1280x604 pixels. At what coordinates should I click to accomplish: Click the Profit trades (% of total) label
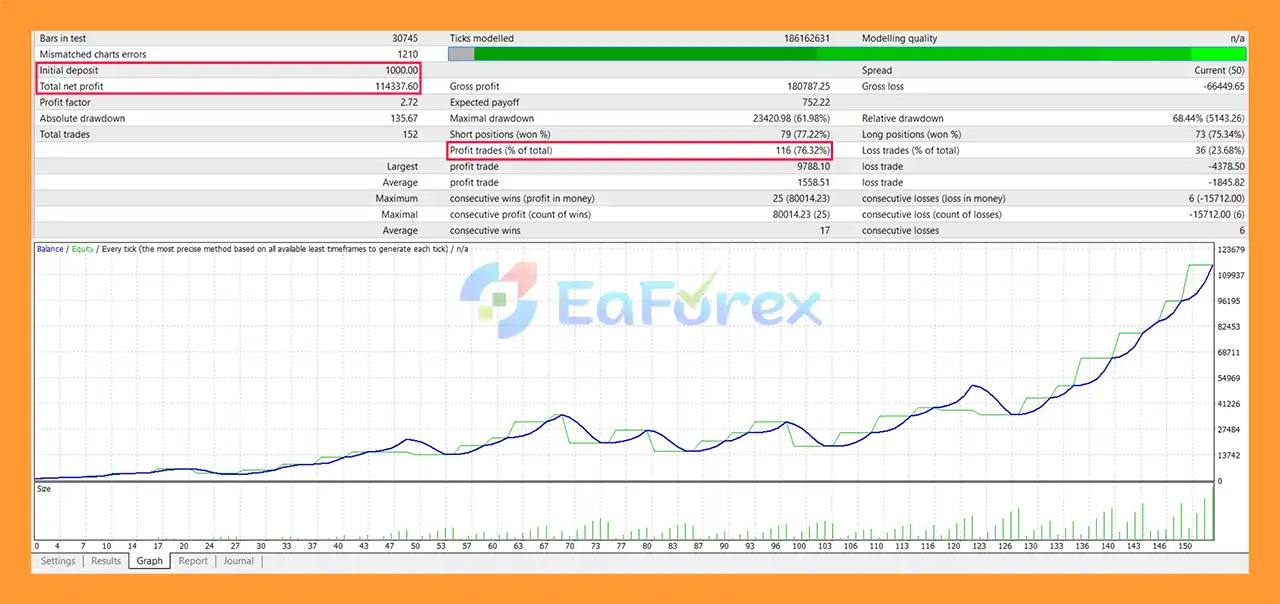pyautogui.click(x=500, y=151)
